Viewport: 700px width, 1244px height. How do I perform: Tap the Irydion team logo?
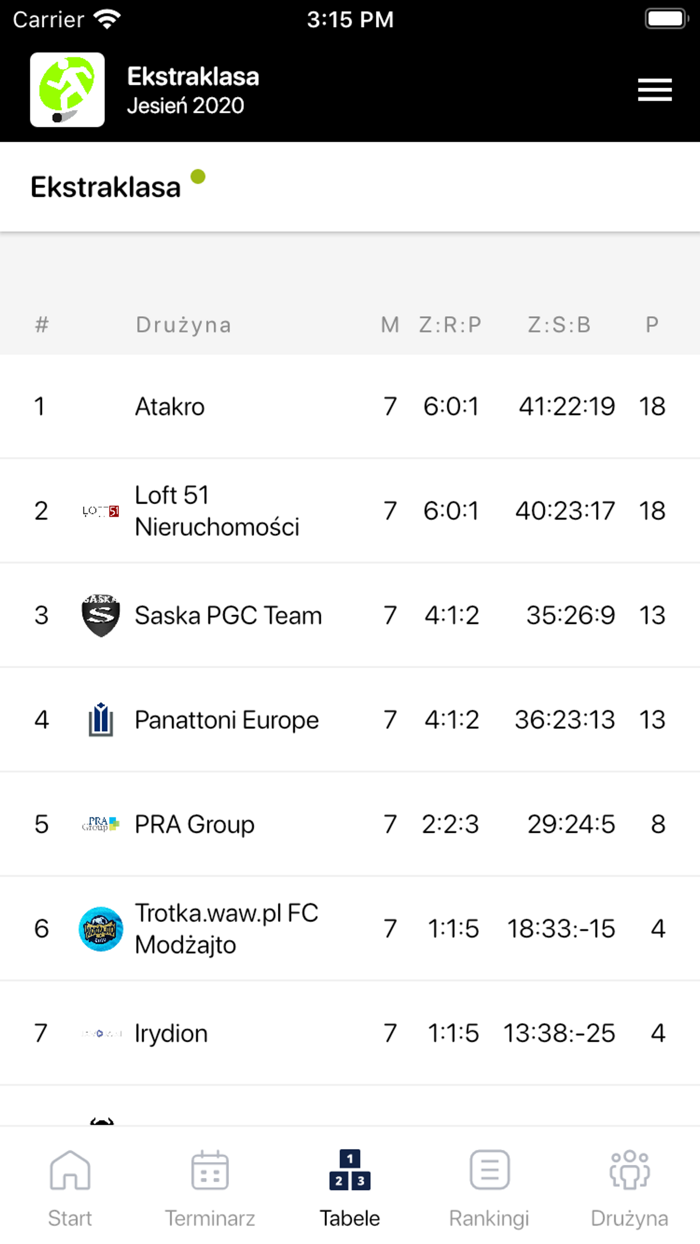click(100, 1033)
